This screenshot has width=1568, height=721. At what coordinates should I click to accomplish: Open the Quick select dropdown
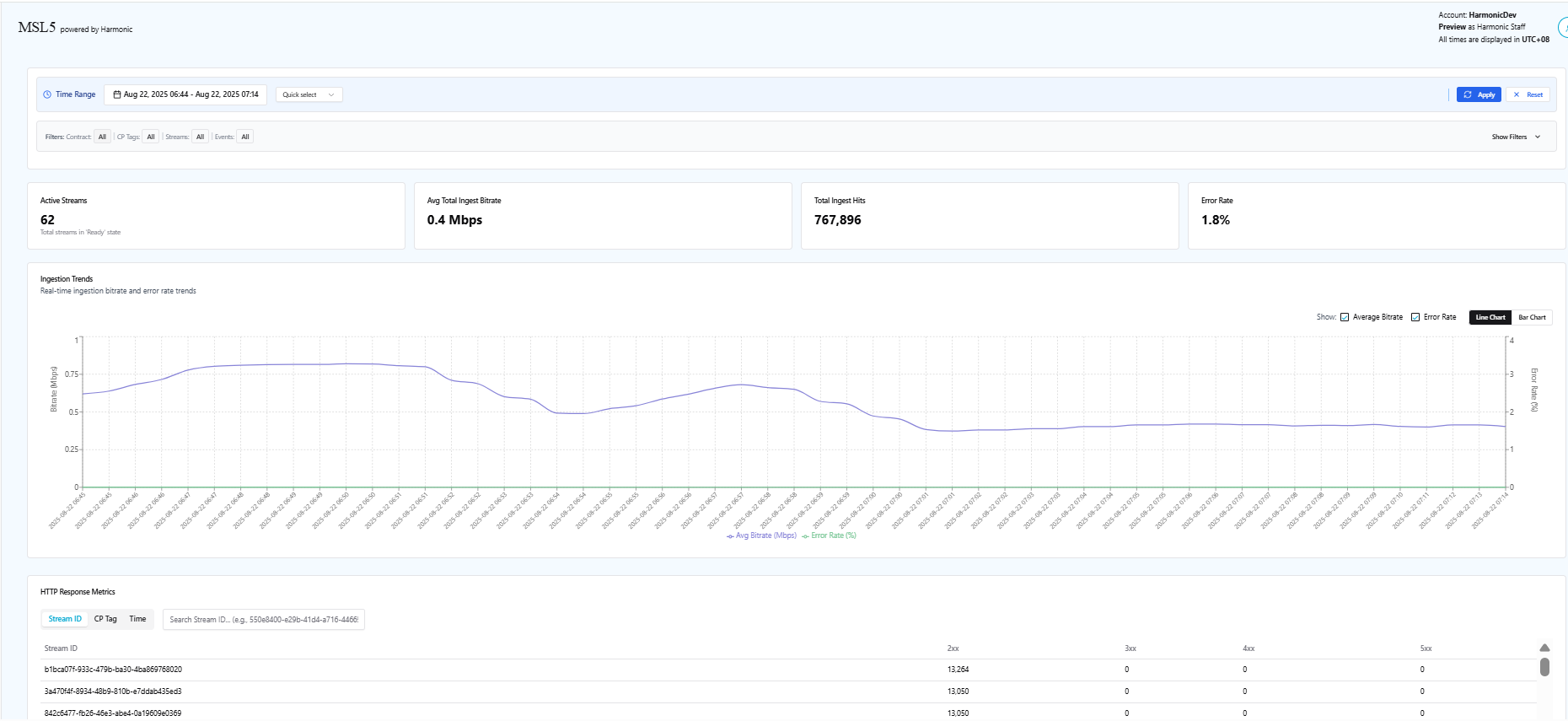pyautogui.click(x=309, y=94)
